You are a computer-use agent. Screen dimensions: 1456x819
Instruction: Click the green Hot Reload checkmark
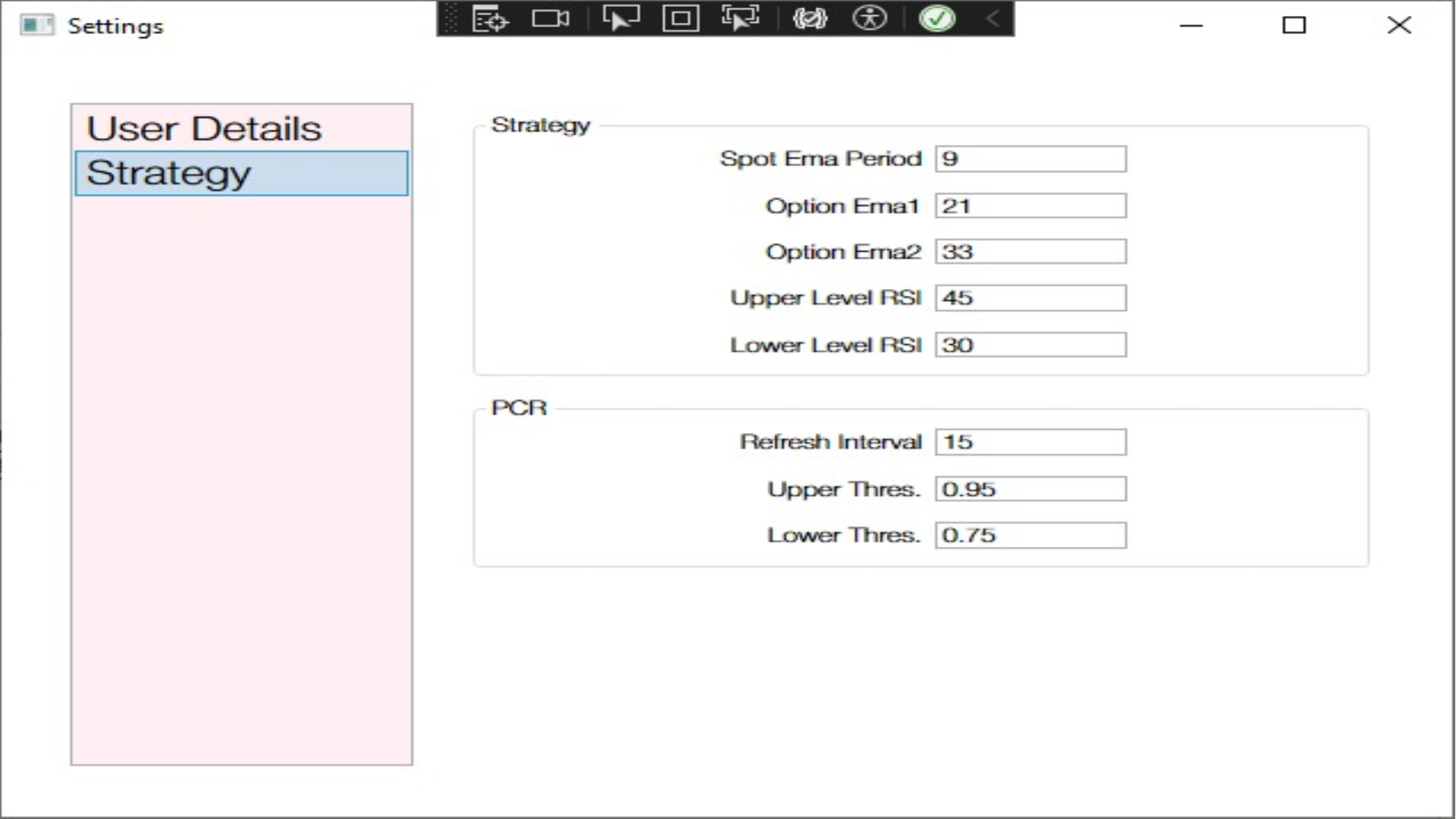click(x=937, y=18)
